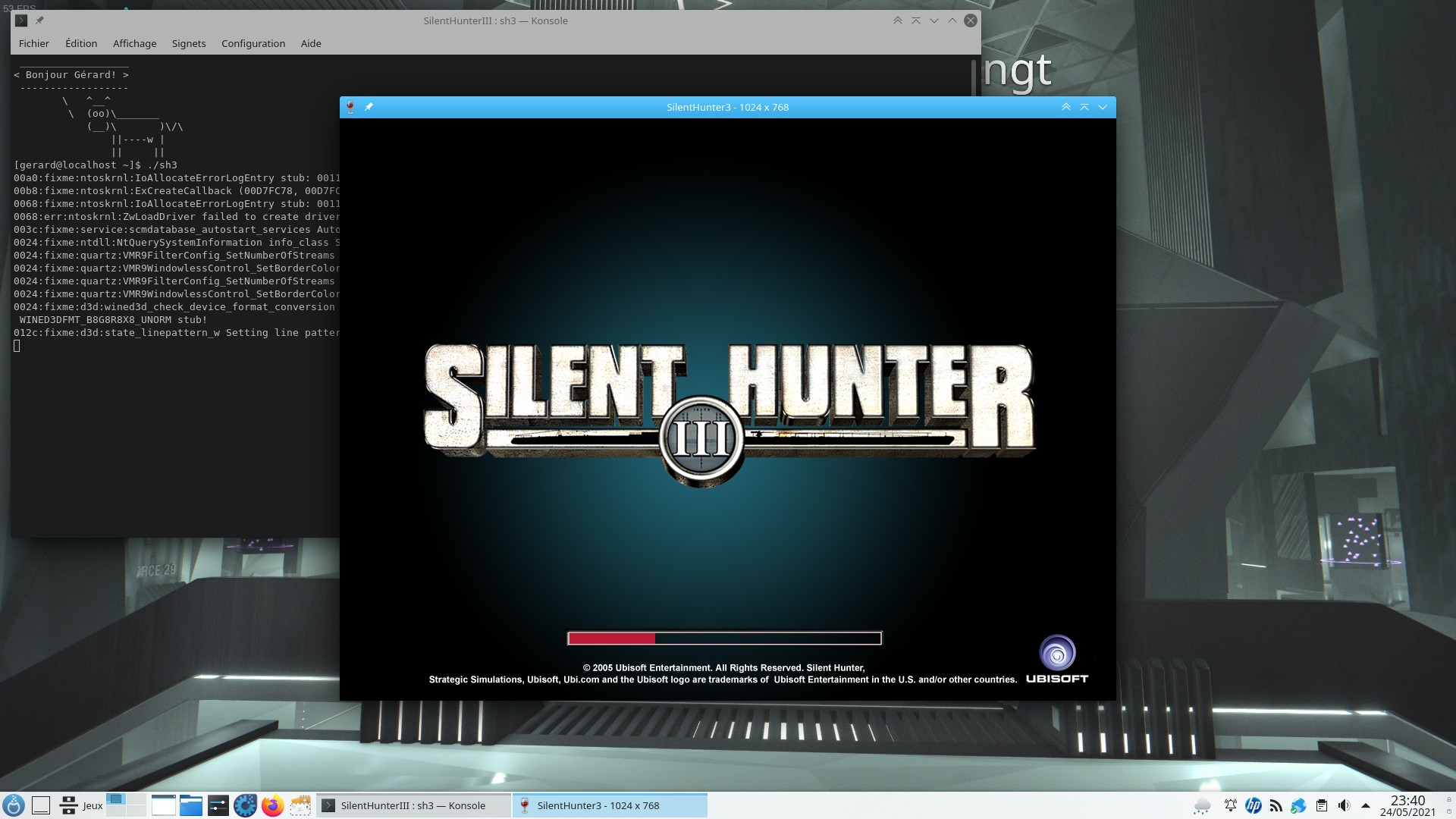
Task: Click the red loading progress bar
Action: point(724,638)
